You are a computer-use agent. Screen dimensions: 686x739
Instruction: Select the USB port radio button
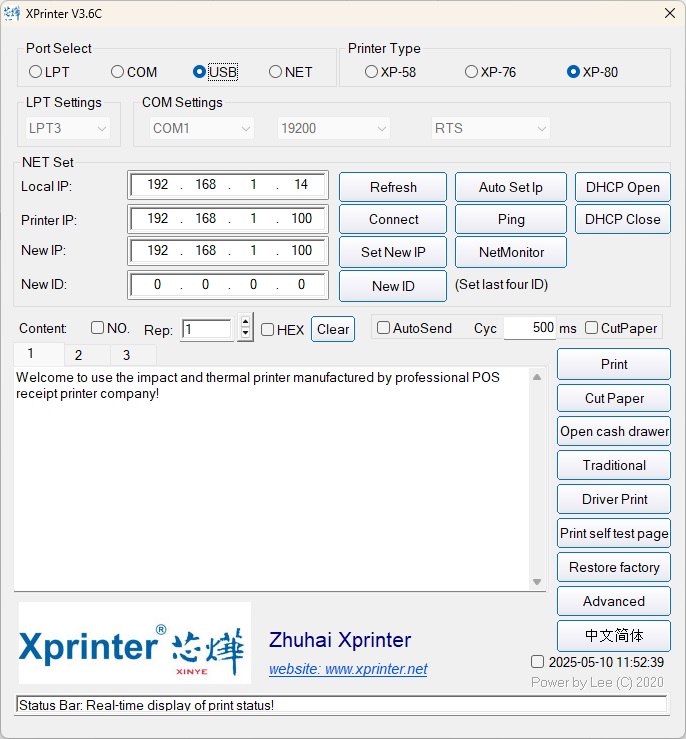[200, 72]
